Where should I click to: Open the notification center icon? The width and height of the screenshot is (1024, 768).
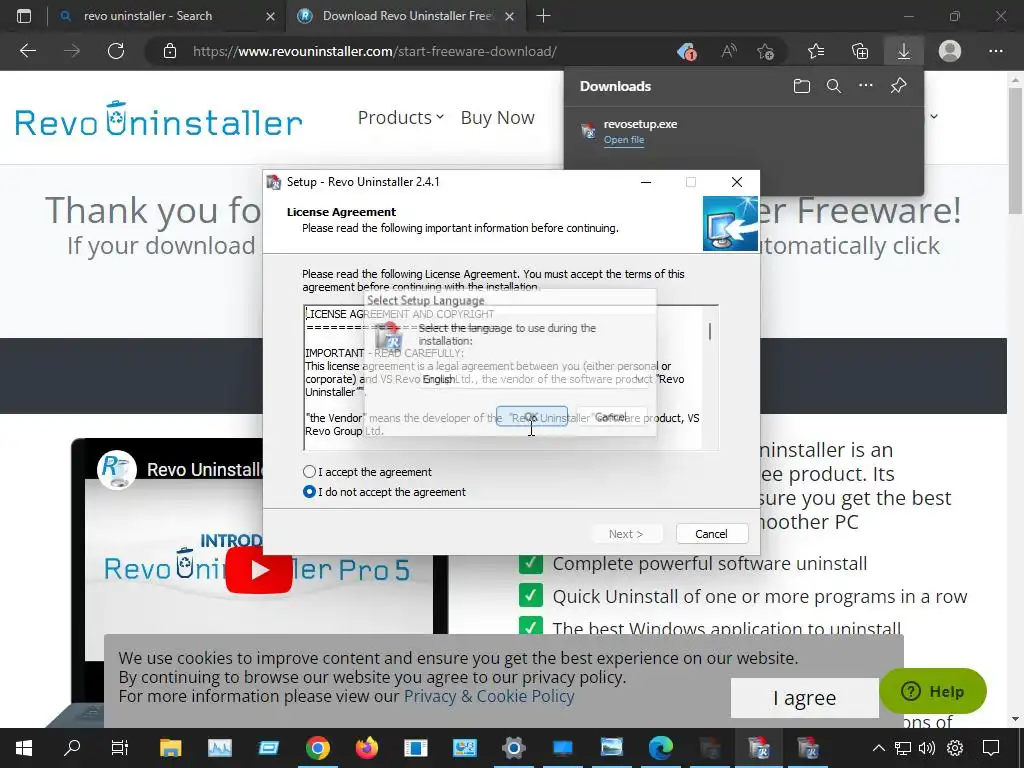coord(991,748)
